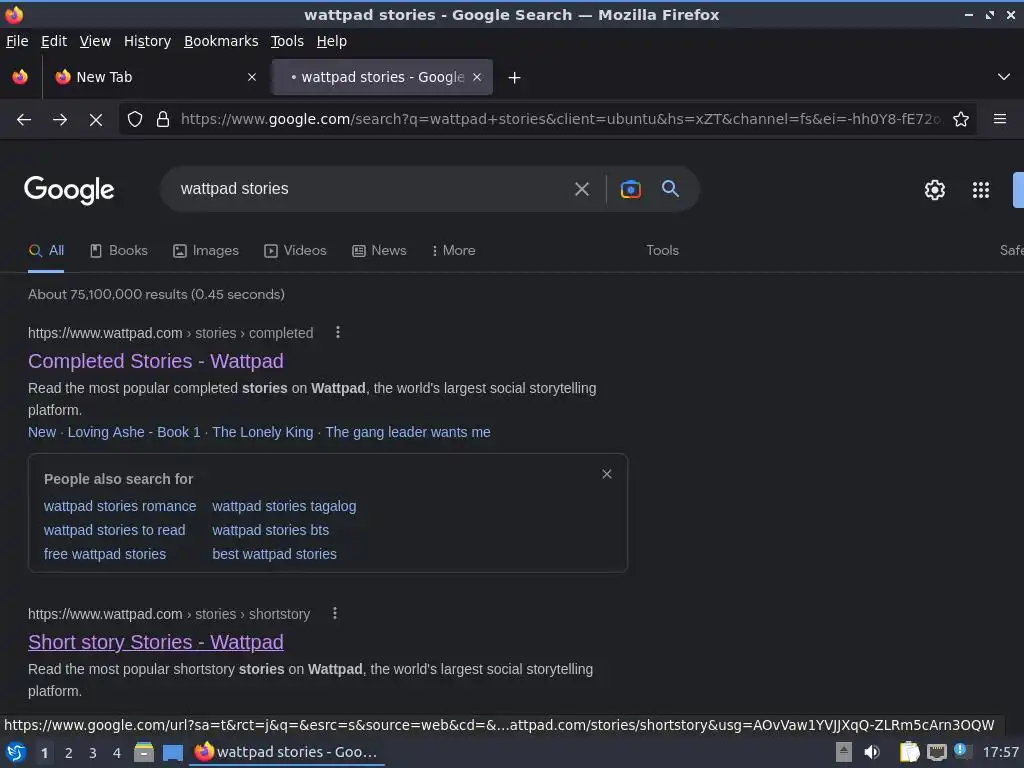Viewport: 1024px width, 768px height.
Task: Open options for Completed Stories result
Action: click(x=338, y=332)
